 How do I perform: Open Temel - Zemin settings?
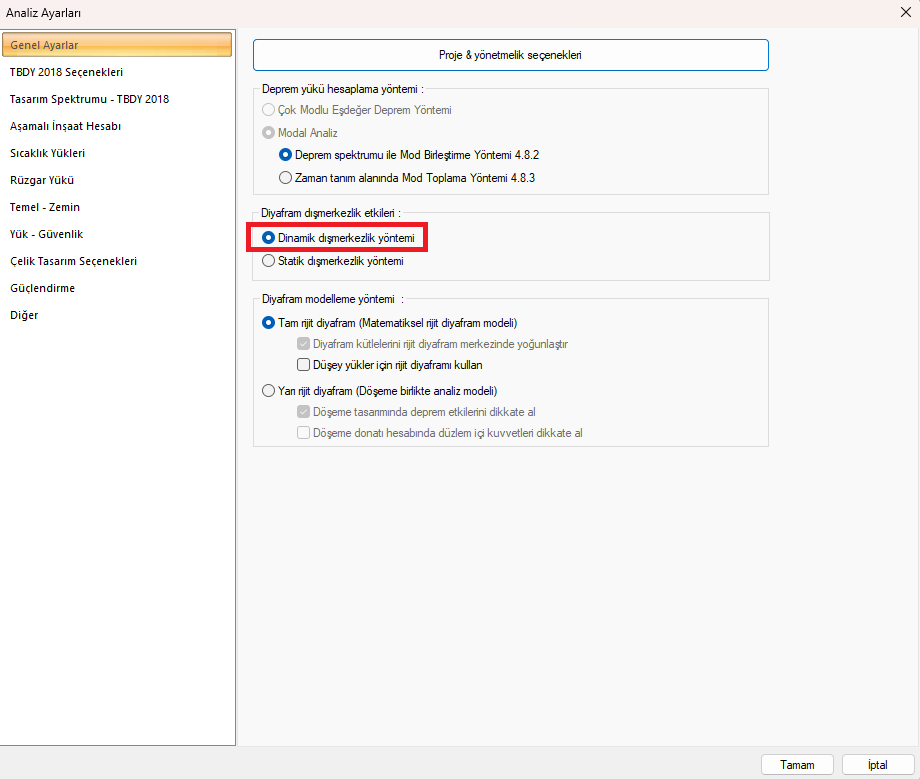tap(45, 207)
